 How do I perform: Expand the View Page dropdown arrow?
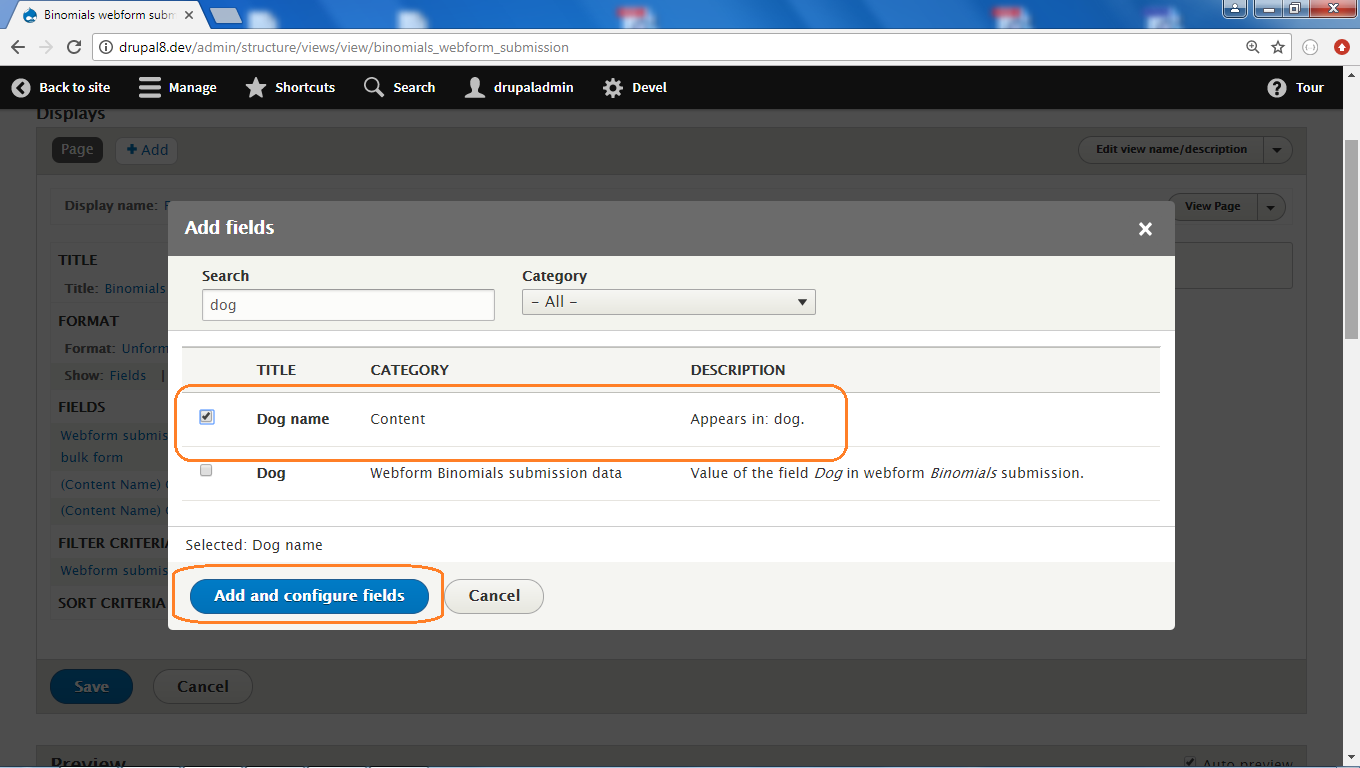point(1270,207)
